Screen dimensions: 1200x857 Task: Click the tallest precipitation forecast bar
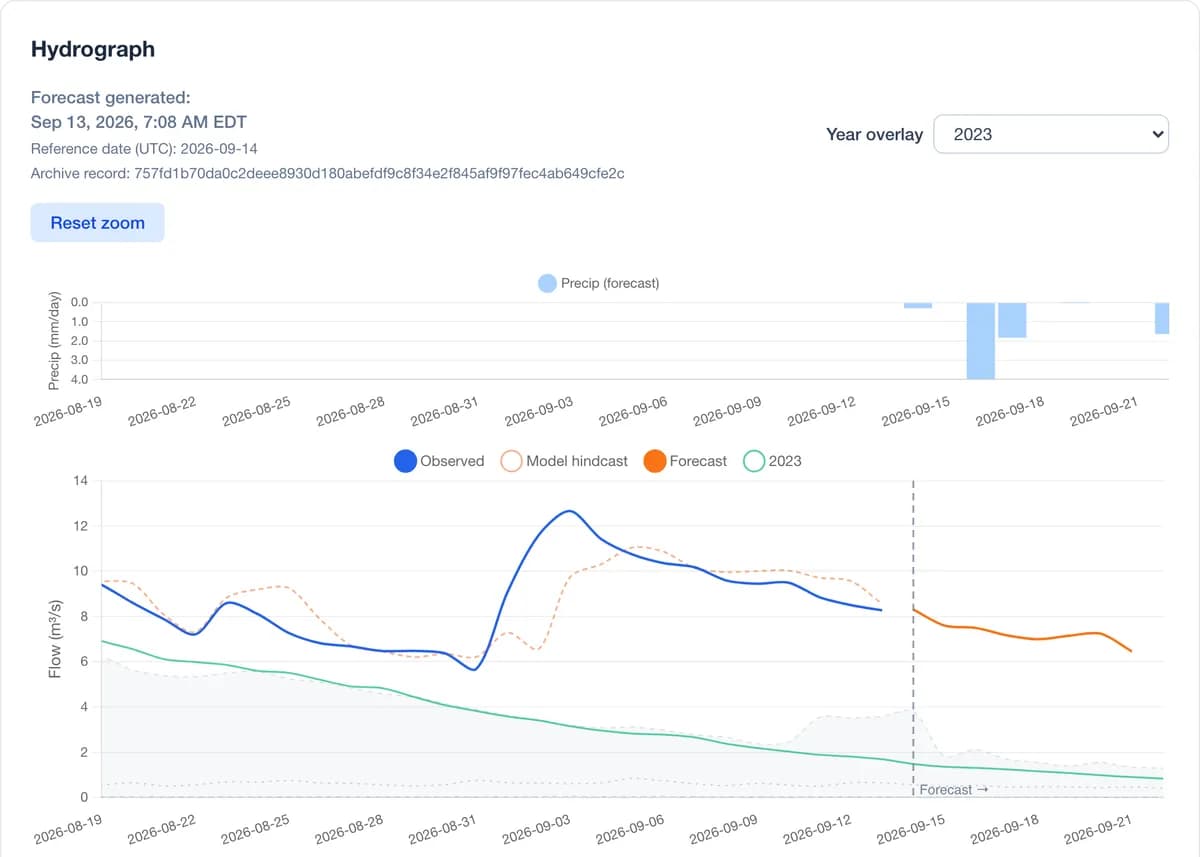tap(980, 340)
